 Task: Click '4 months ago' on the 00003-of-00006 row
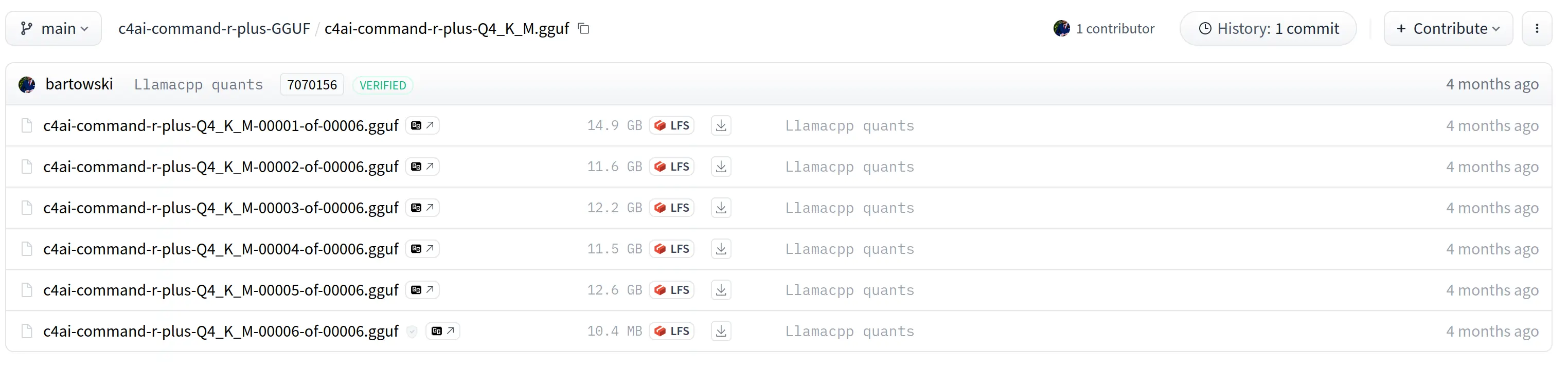pos(1492,208)
